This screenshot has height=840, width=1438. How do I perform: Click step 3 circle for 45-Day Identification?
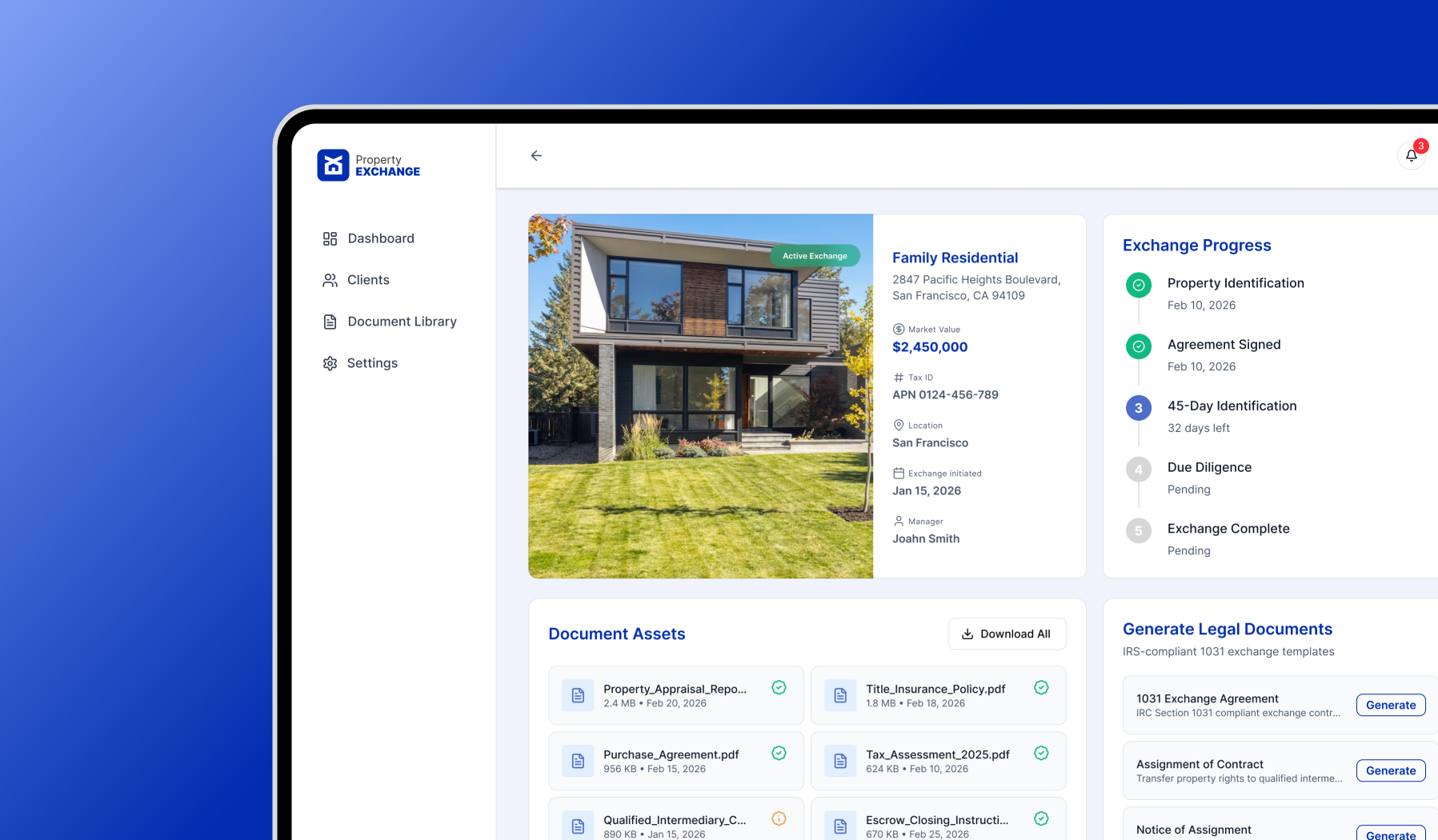point(1139,408)
